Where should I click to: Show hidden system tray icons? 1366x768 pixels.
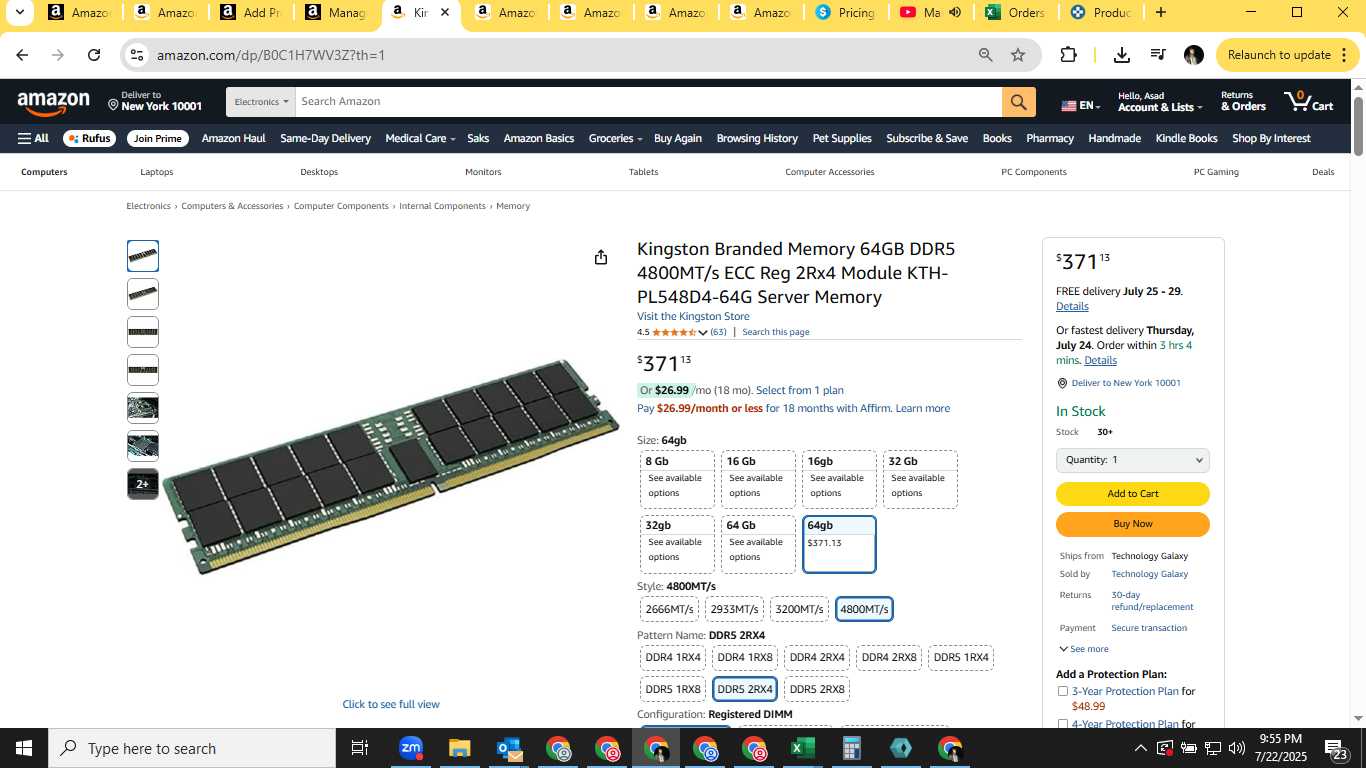(x=1140, y=748)
